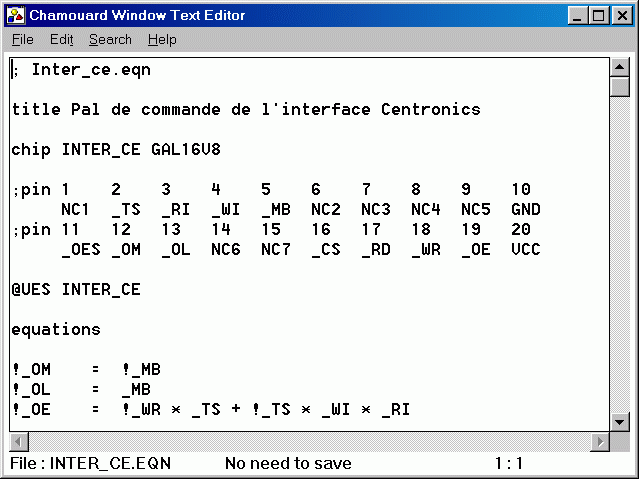Viewport: 639px width, 479px height.
Task: Click the horizontal scrollbar left arrow
Action: pos(18,441)
